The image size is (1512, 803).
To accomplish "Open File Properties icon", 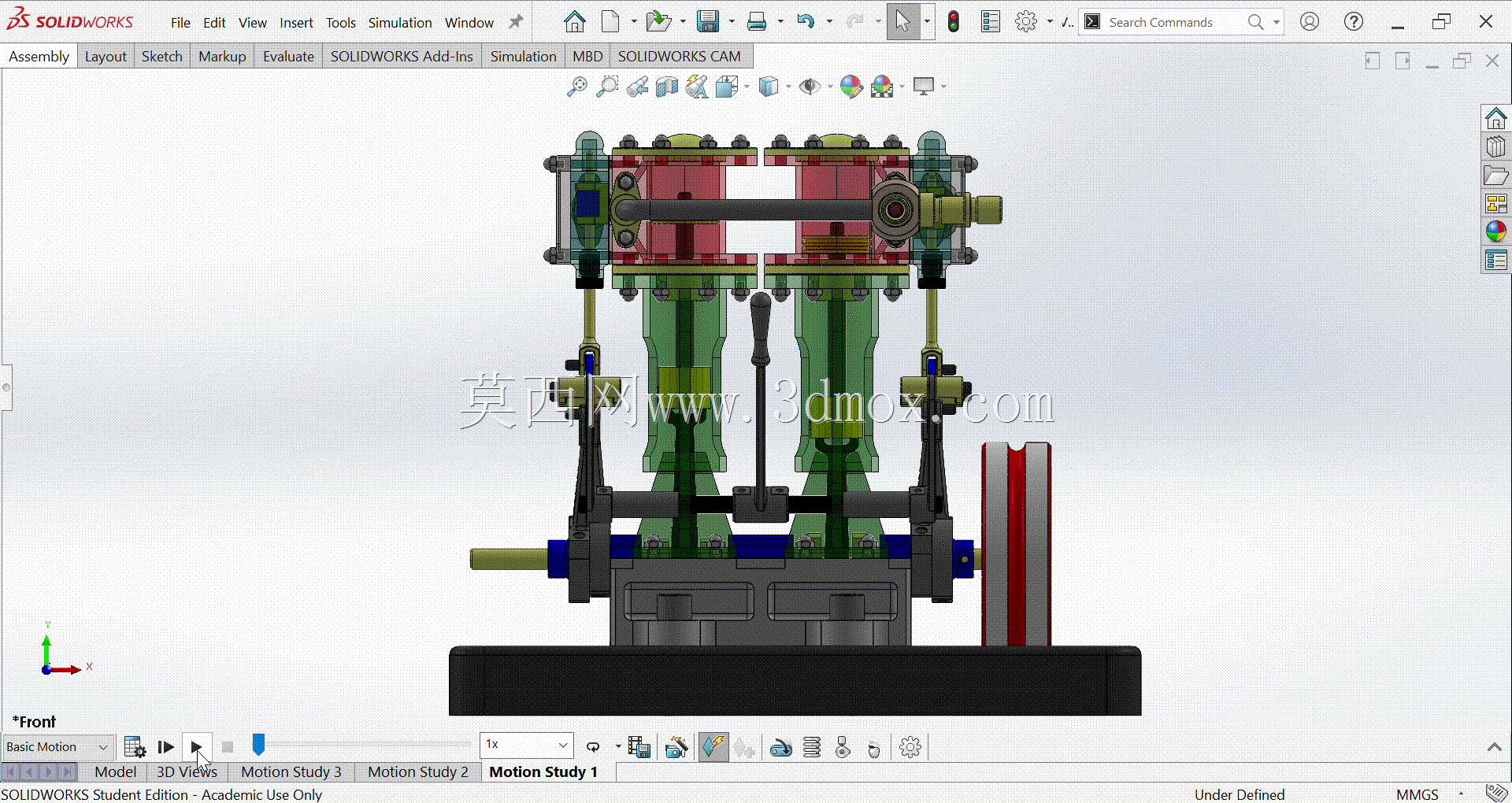I will click(x=991, y=22).
